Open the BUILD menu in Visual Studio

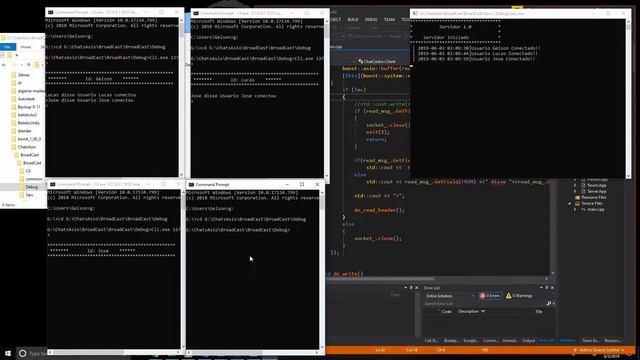coord(353,20)
